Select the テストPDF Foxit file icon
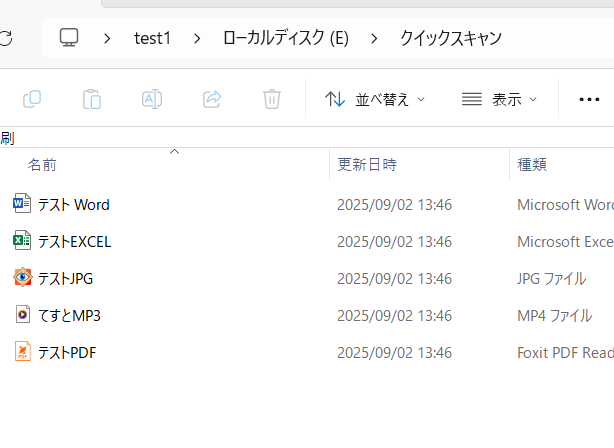 (x=22, y=352)
